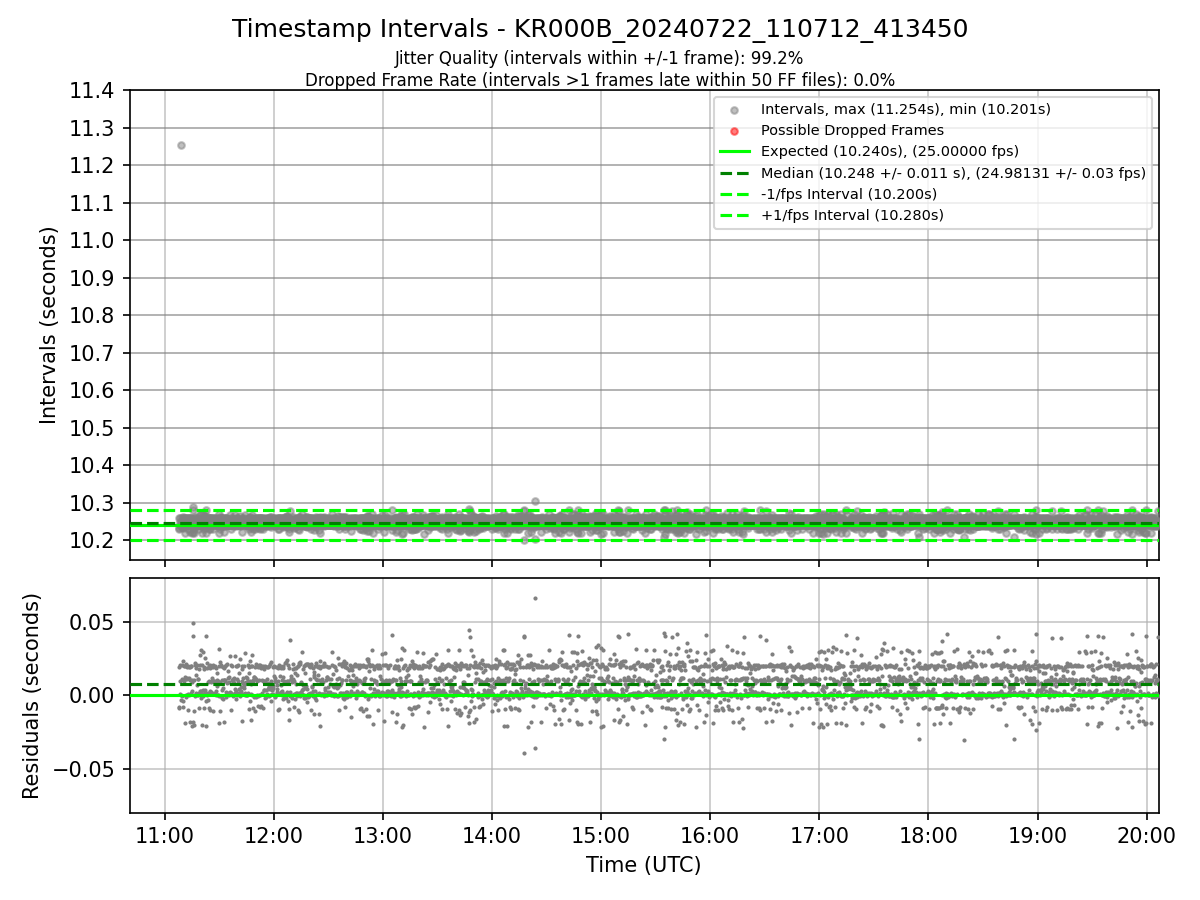This screenshot has width=1200, height=900.
Task: Click the '−0.05' residuals tick label
Action: (85, 770)
